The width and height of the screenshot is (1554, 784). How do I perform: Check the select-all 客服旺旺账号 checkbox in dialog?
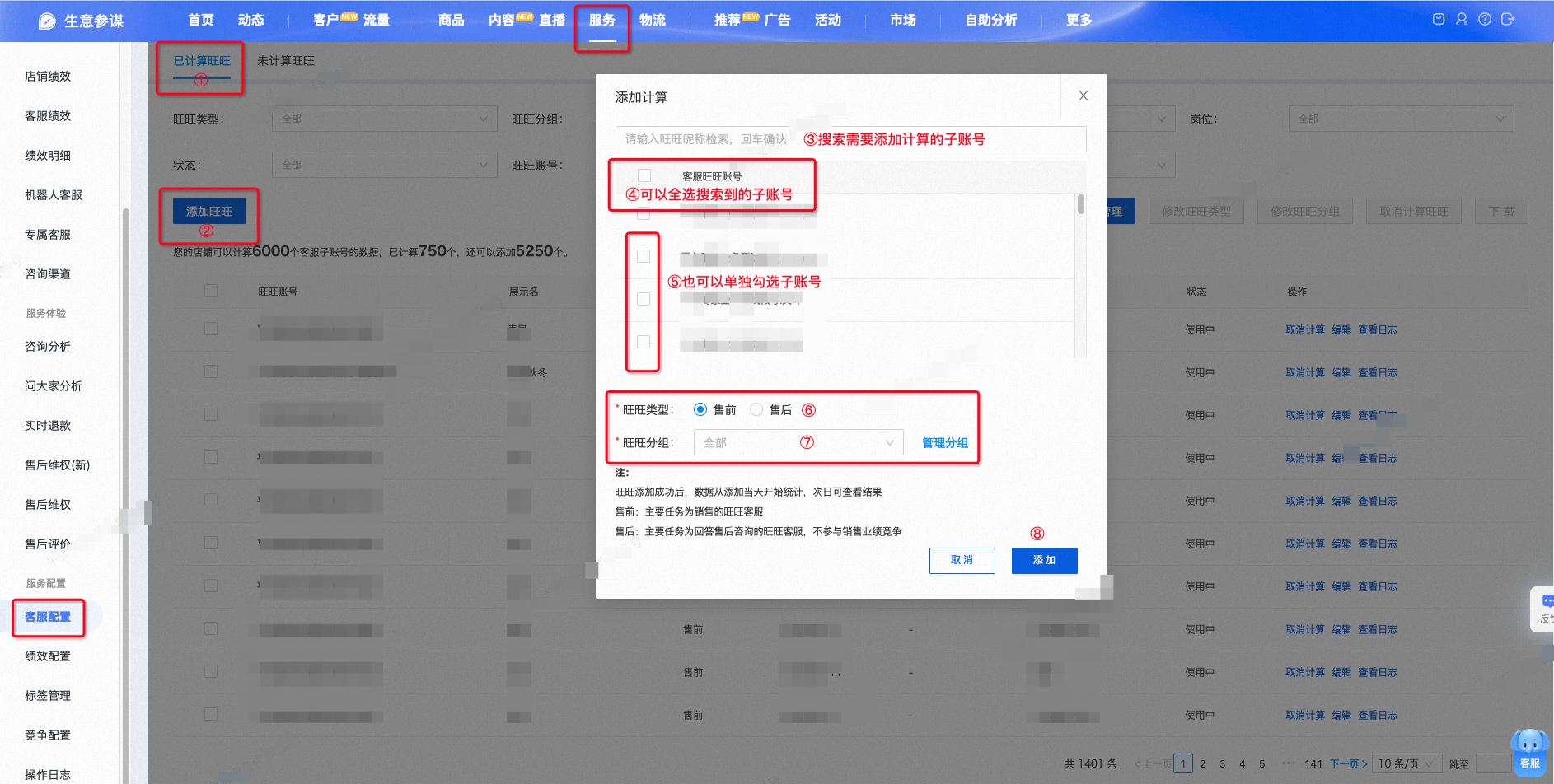644,175
